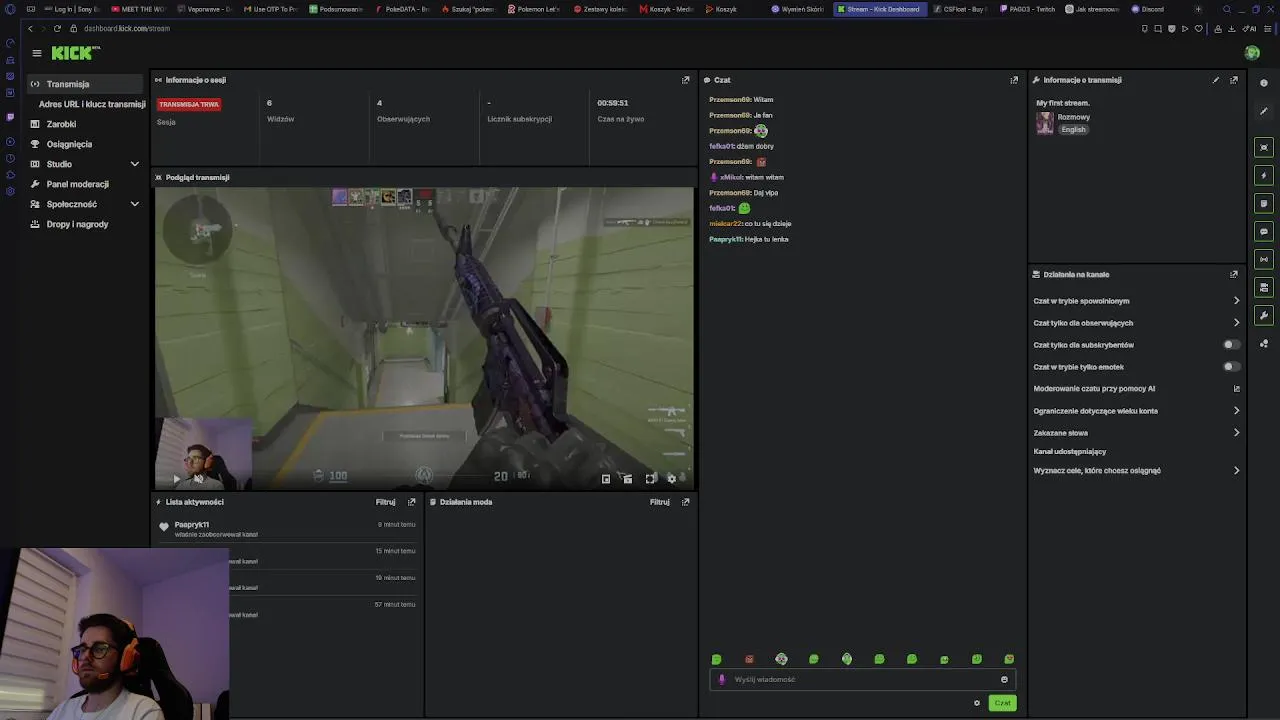Pop out the Działania na kanale panel

tap(1234, 274)
